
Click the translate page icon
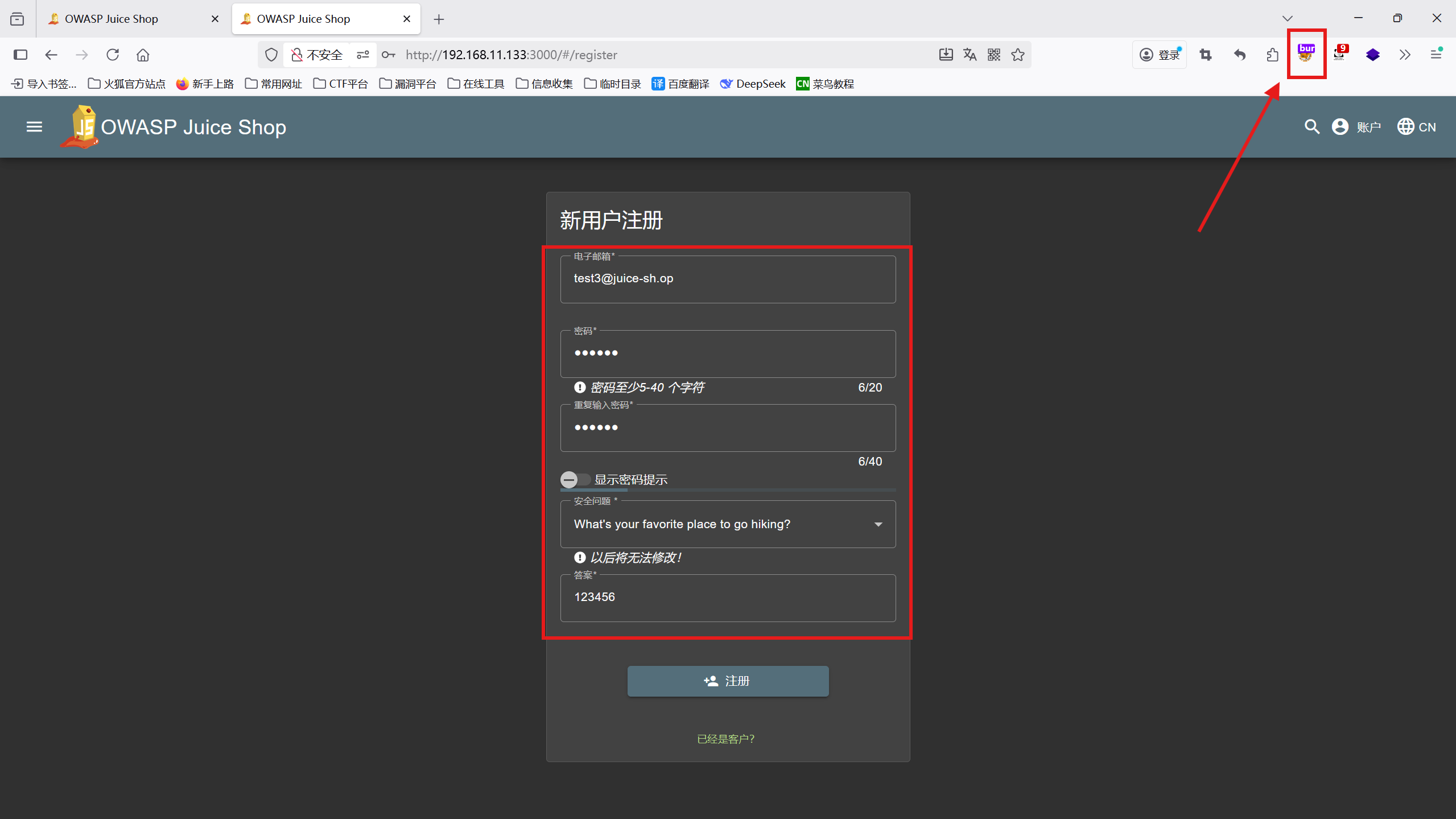click(970, 55)
